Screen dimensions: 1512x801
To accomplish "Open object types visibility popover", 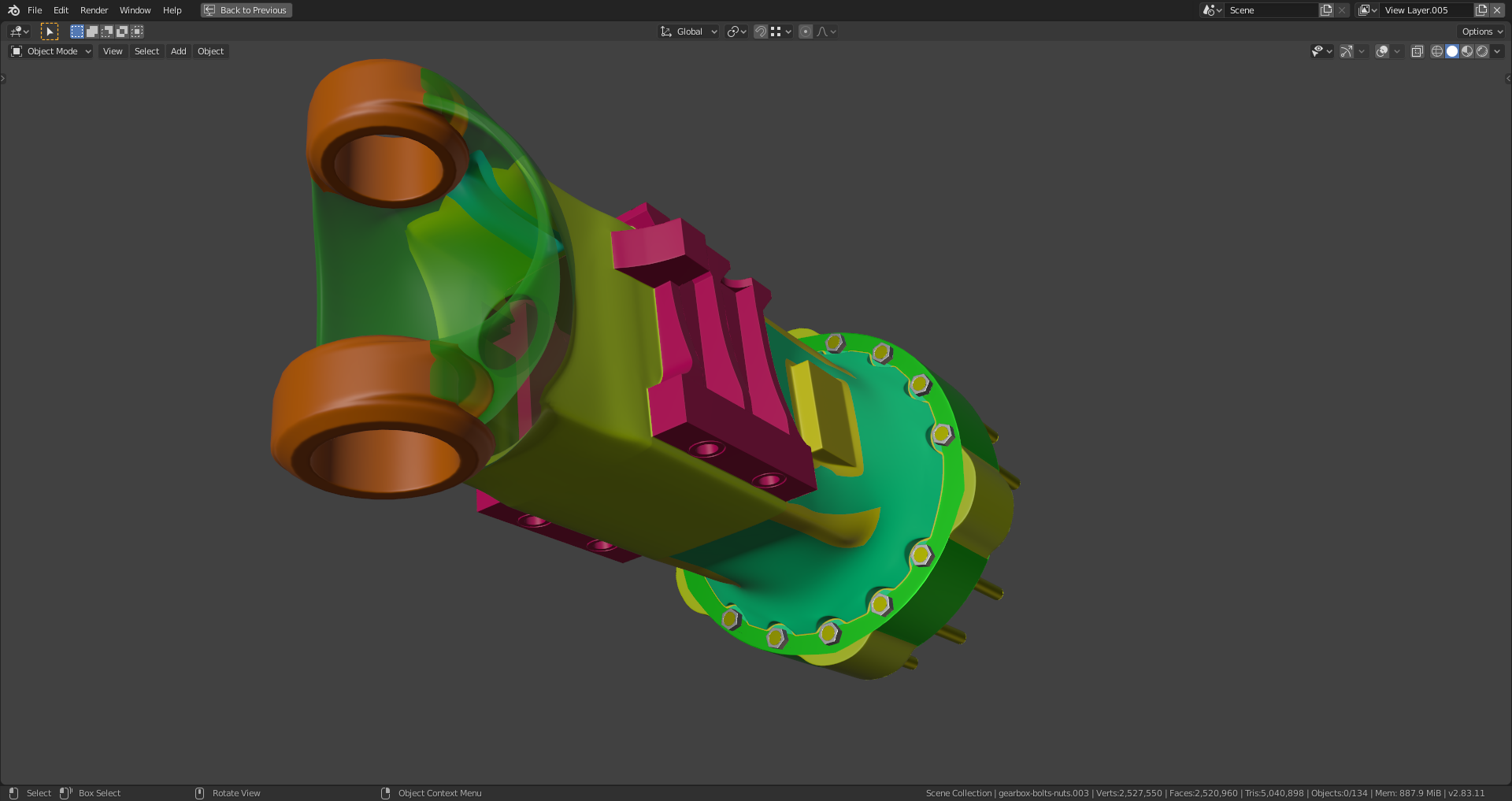I will pos(1321,51).
